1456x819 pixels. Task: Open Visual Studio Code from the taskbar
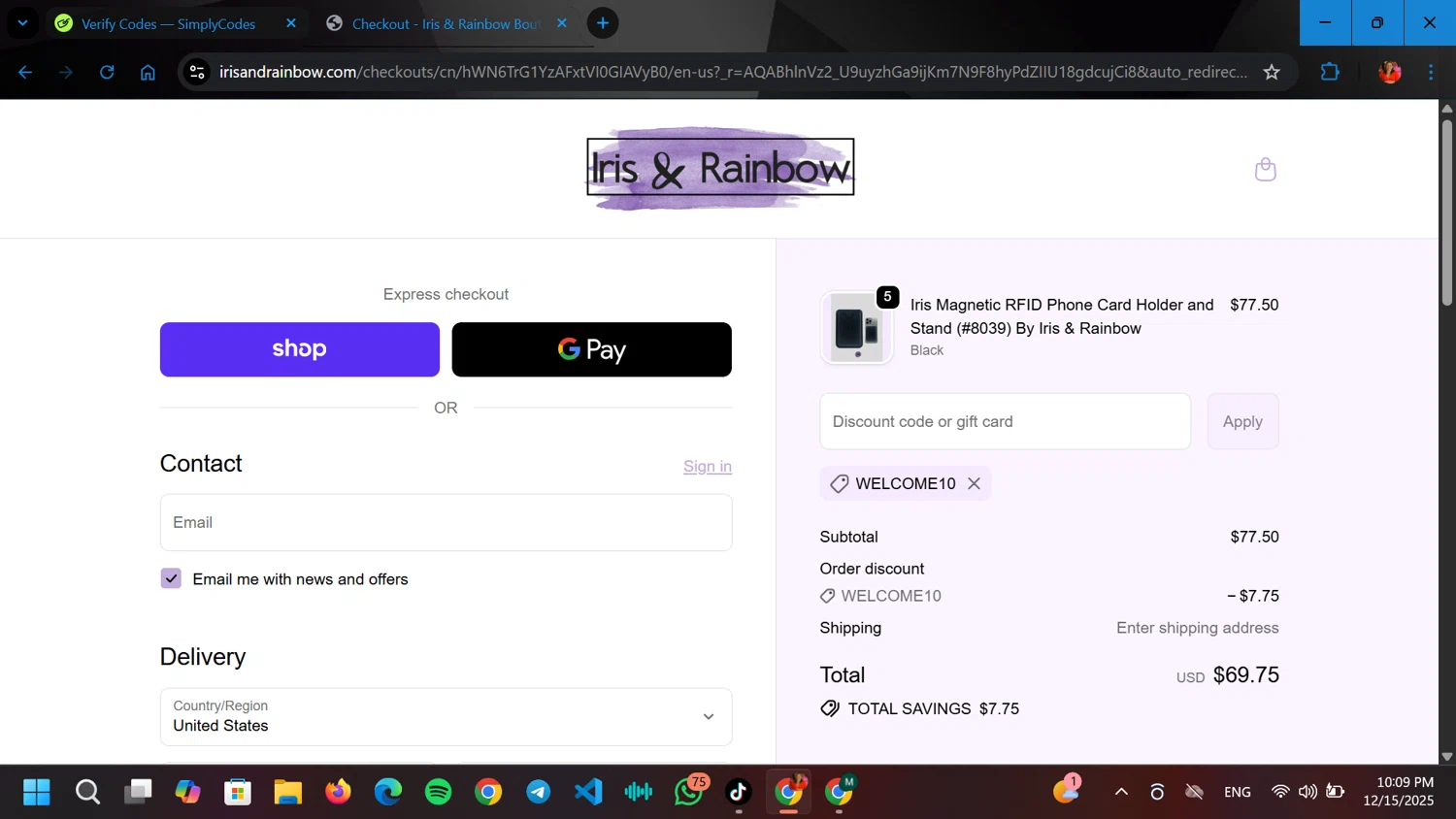point(588,792)
